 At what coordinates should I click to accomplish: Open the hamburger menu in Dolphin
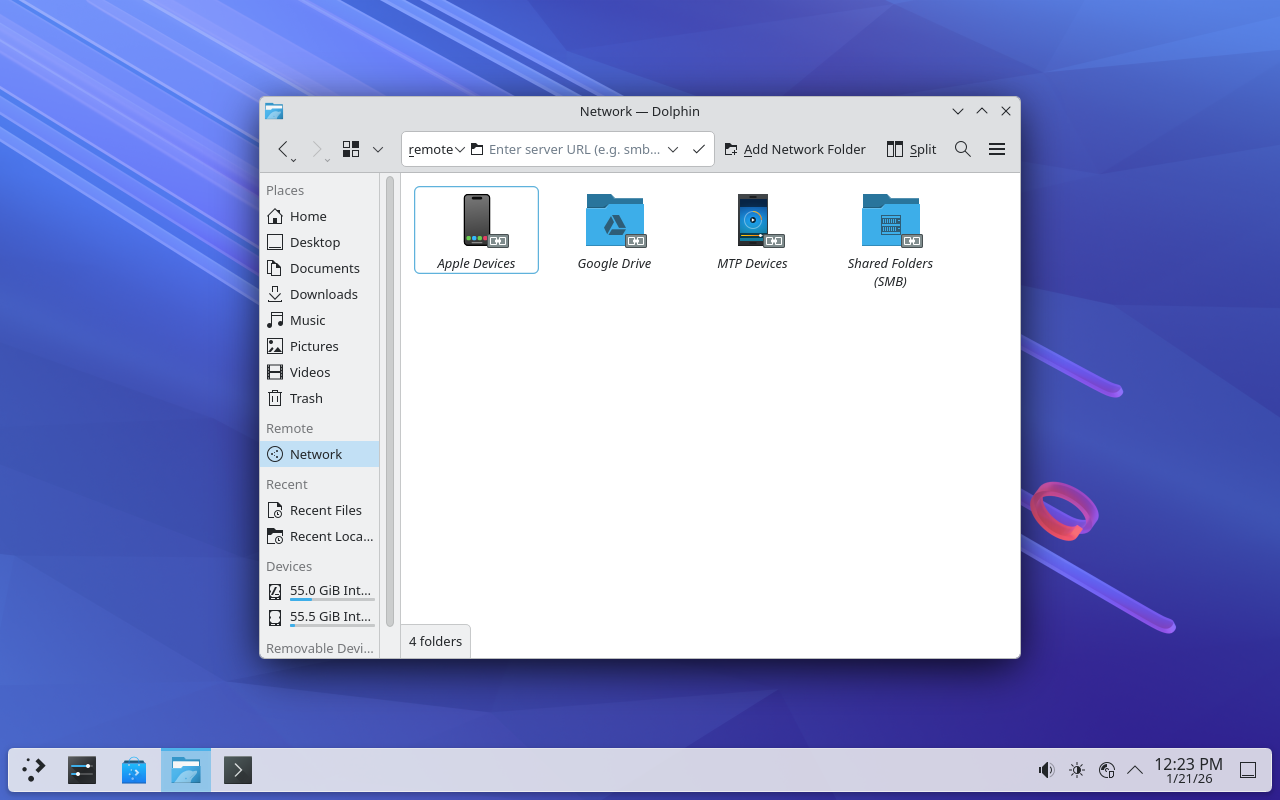click(996, 149)
